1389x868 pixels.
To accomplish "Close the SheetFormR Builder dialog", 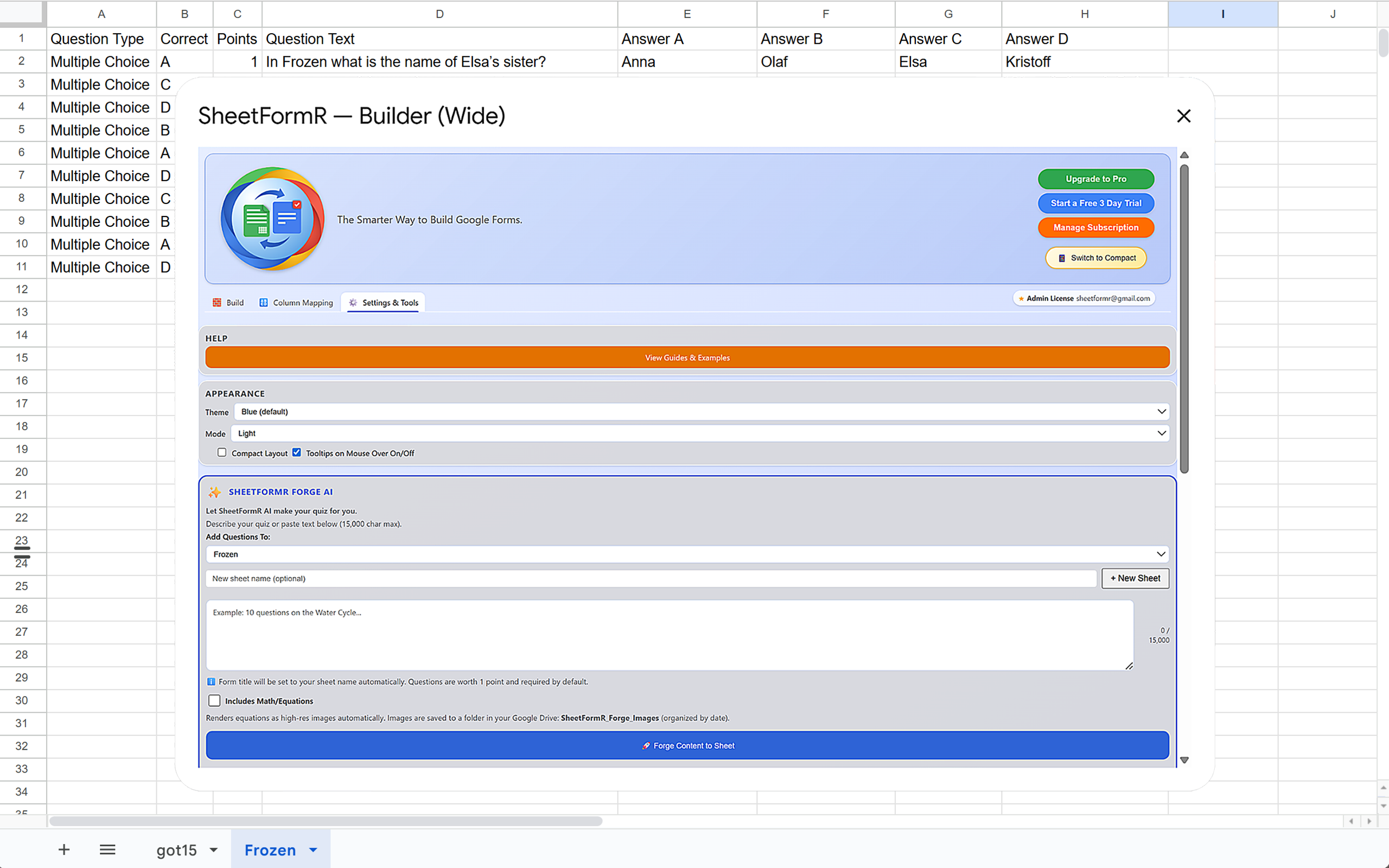I will [x=1183, y=116].
